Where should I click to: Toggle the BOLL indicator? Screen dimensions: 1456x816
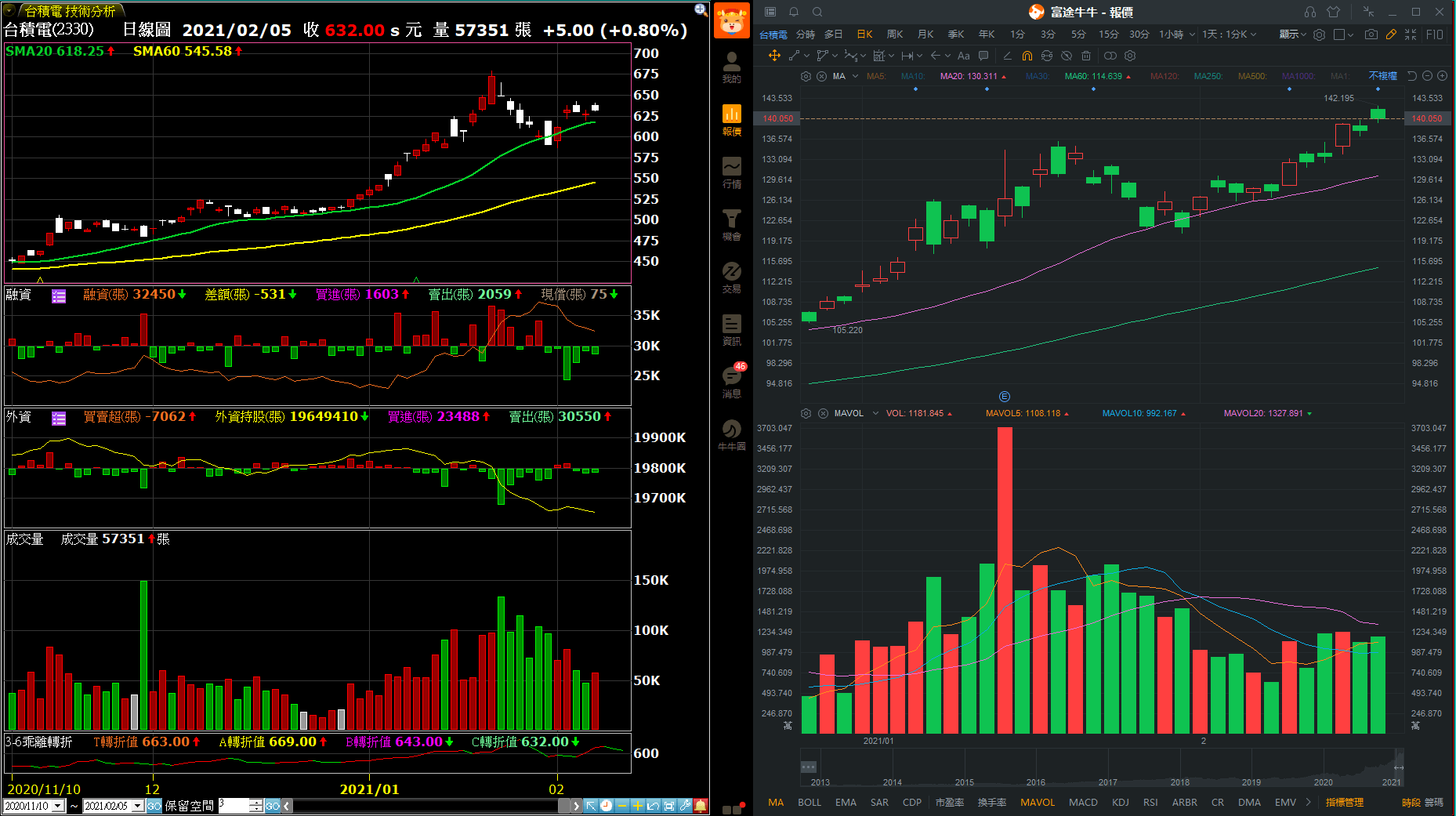809,802
